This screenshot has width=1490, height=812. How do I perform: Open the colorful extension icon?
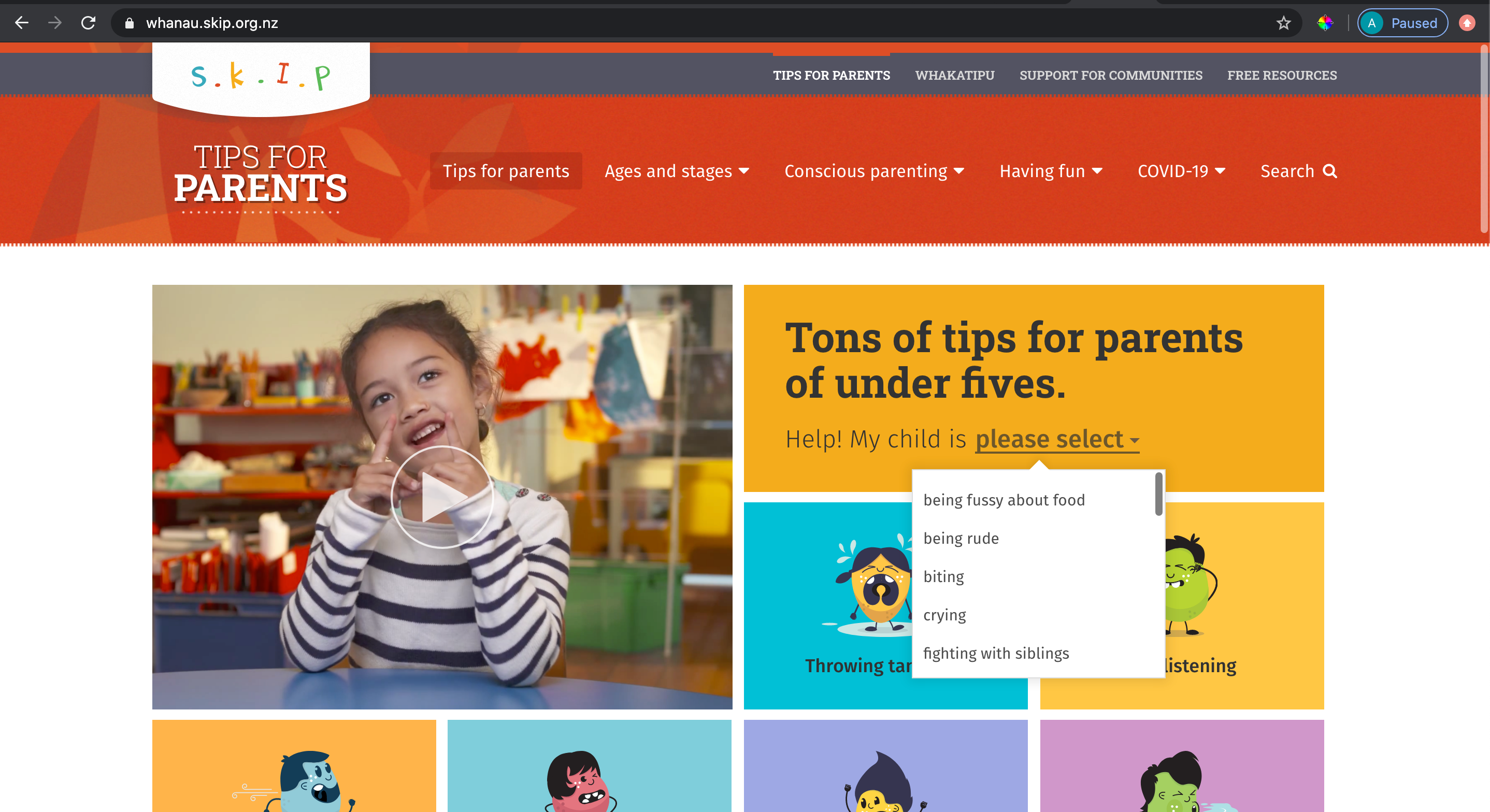(1325, 23)
